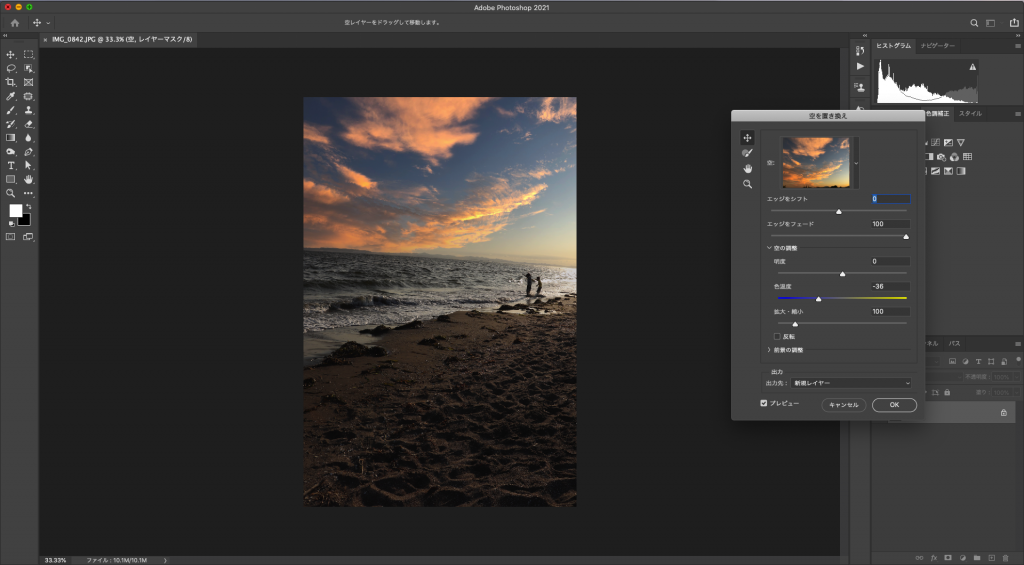The image size is (1024, 565).
Task: Choose the Horizontal Type tool
Action: coord(11,165)
